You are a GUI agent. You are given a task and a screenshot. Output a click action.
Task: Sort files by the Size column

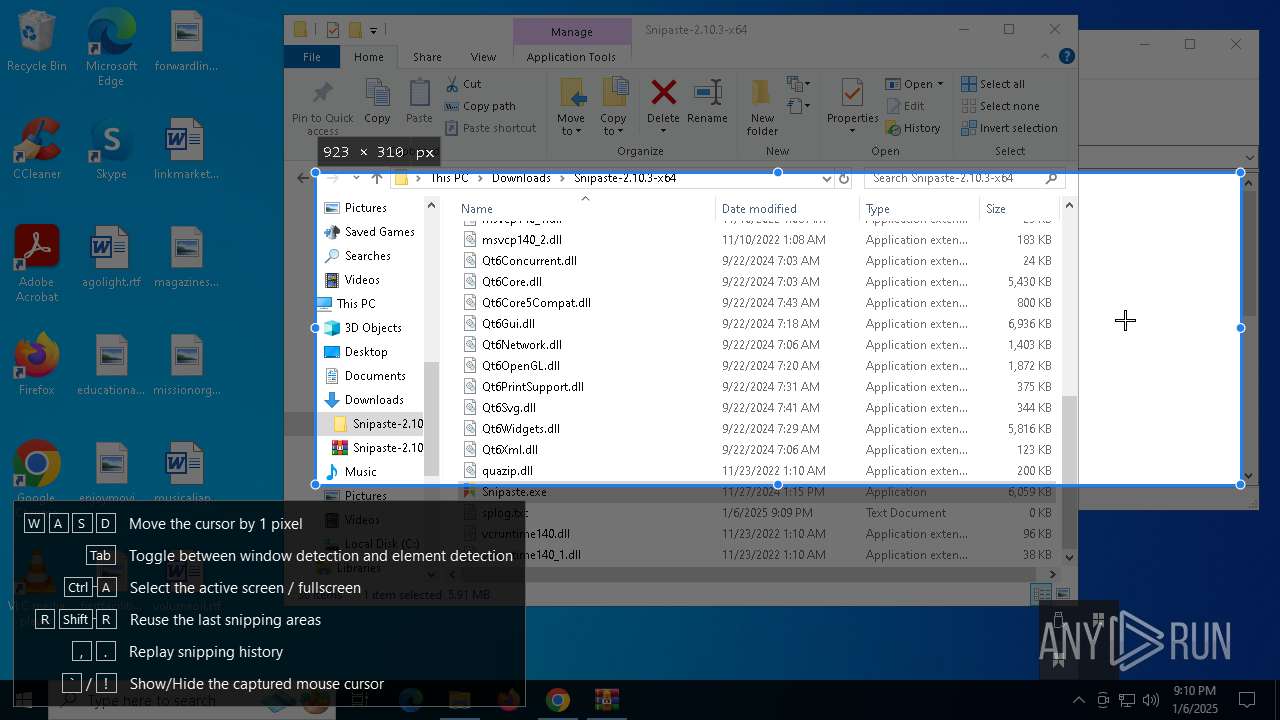coord(1018,208)
